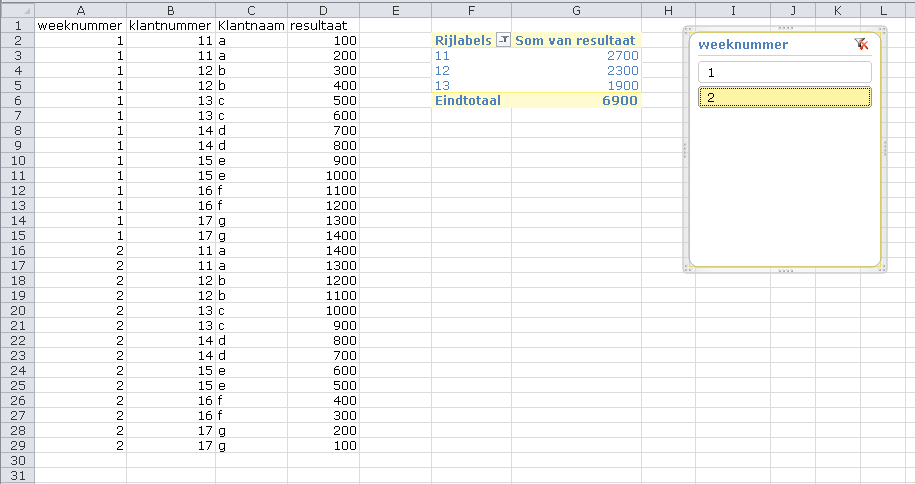915x484 pixels.
Task: Select column C header
Action: pyautogui.click(x=252, y=10)
